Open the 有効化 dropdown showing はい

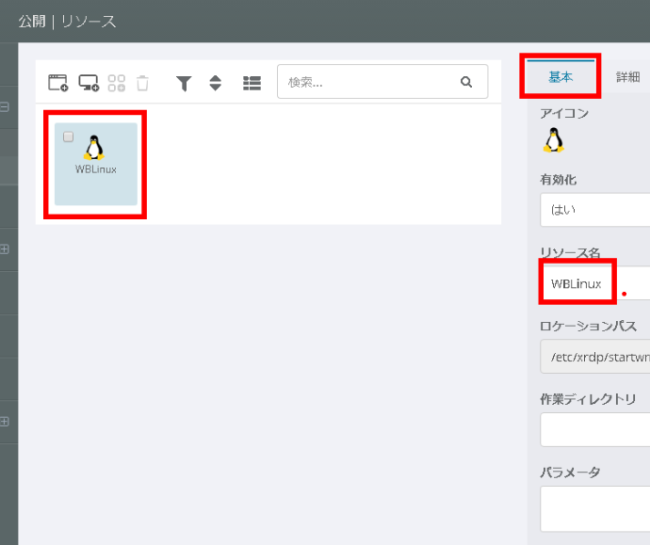point(594,211)
